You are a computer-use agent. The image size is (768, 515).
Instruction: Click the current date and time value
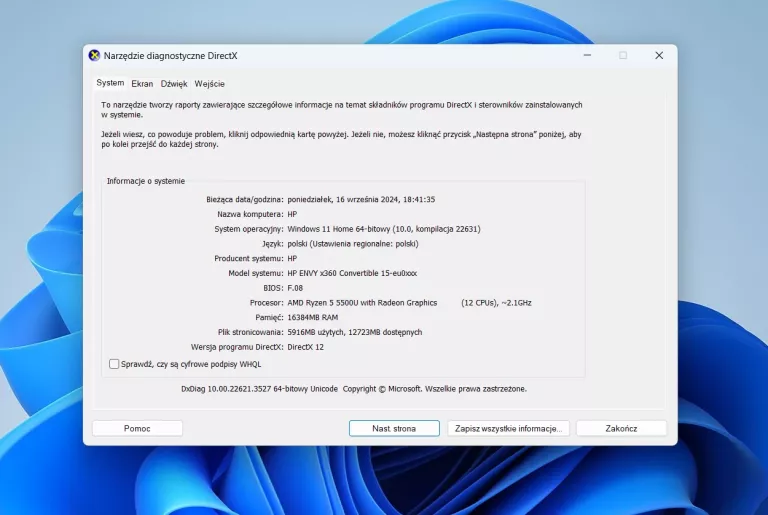coord(361,199)
